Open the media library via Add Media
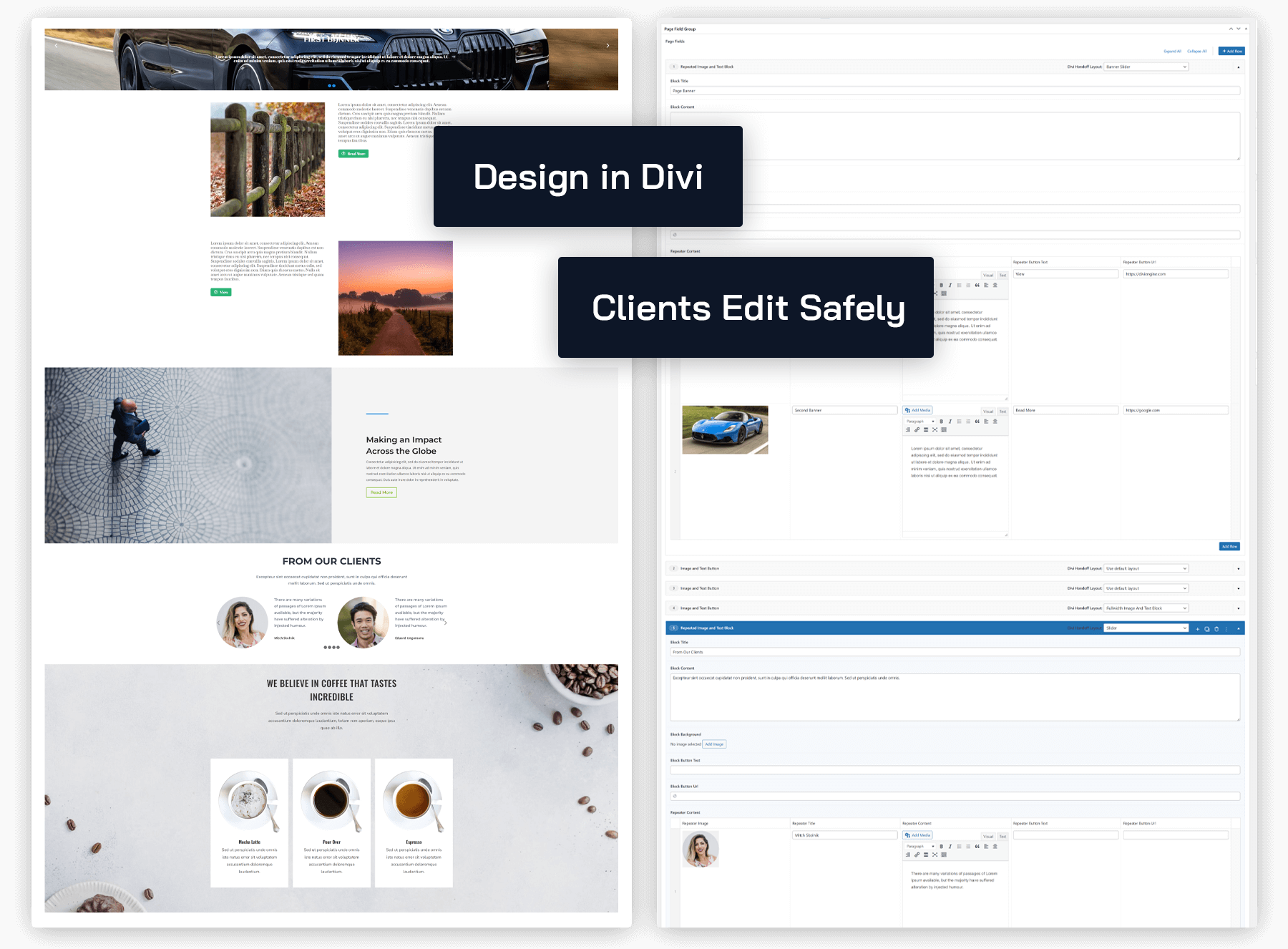 (x=918, y=834)
